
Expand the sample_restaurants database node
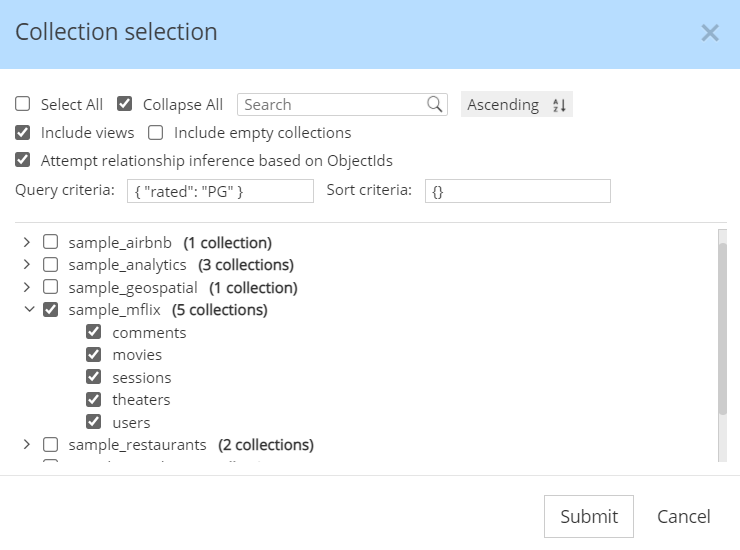point(28,444)
